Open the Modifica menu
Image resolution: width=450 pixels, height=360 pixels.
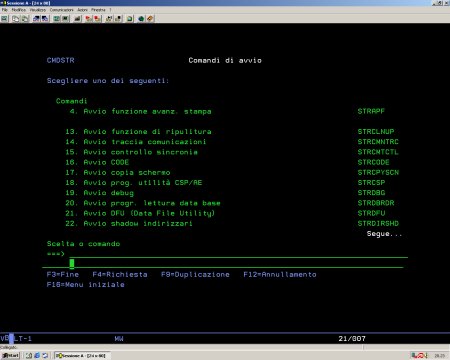point(18,10)
